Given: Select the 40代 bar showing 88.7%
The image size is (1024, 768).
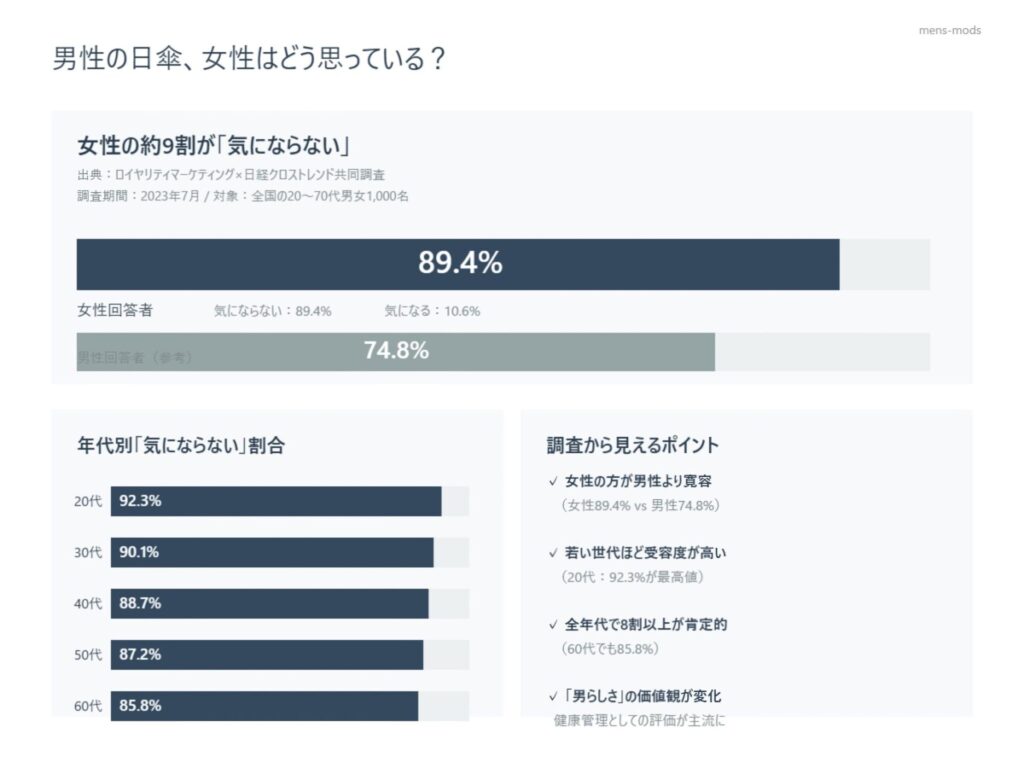Looking at the screenshot, I should pos(269,603).
